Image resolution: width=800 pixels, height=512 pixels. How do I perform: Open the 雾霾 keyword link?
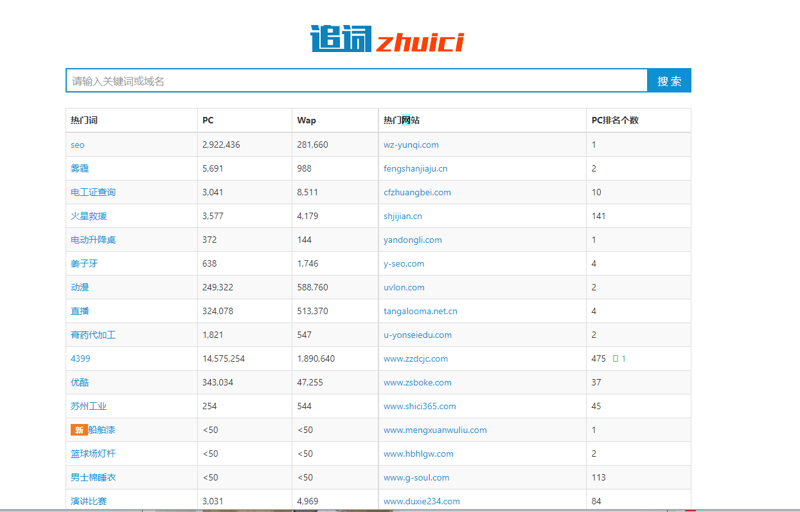[x=79, y=169]
